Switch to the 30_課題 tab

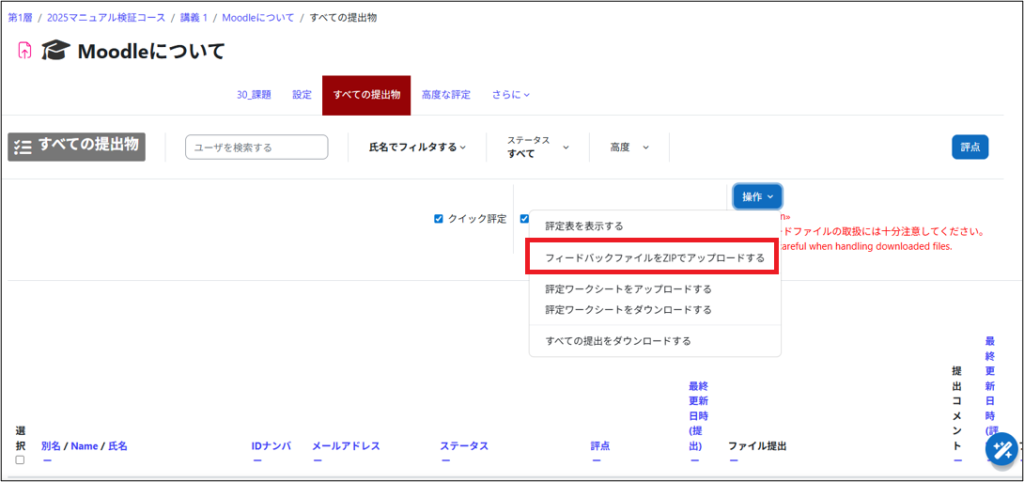tap(254, 95)
